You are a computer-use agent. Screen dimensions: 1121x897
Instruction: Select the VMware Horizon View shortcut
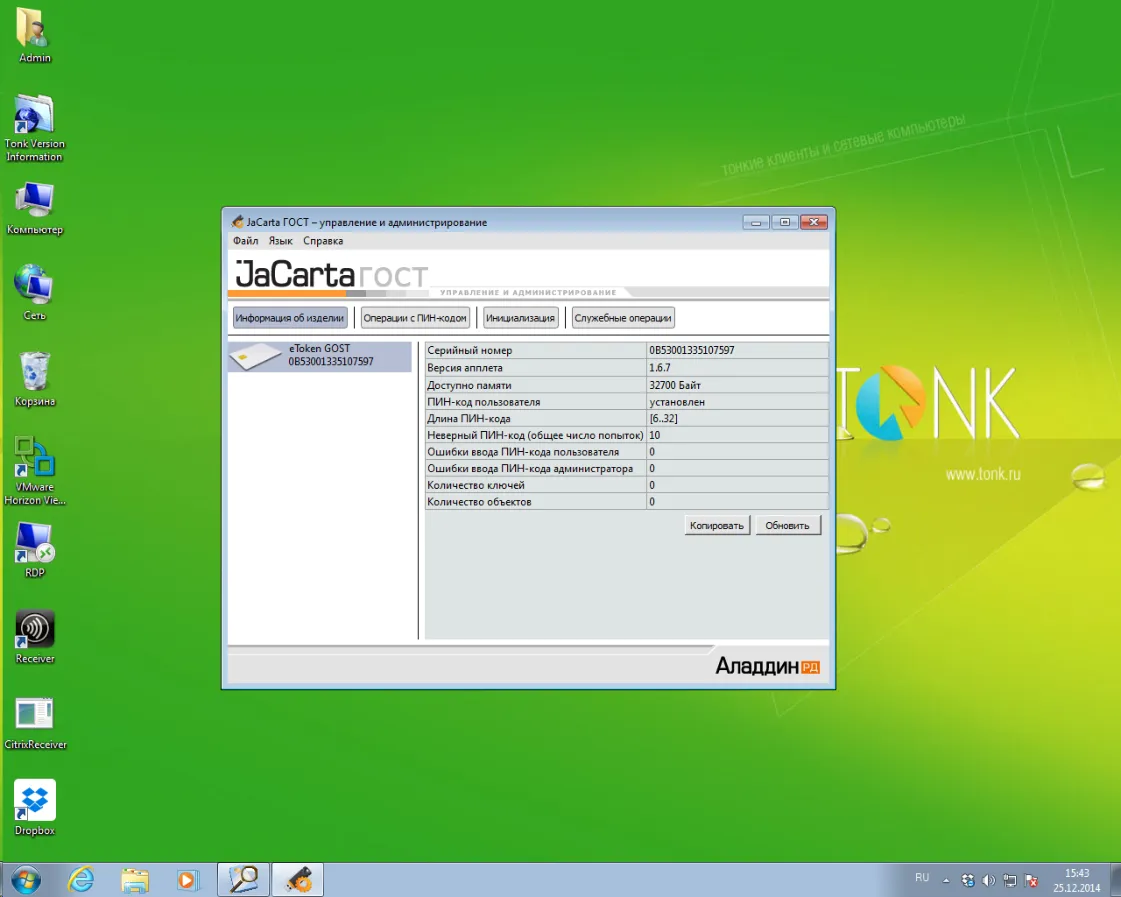tap(34, 471)
